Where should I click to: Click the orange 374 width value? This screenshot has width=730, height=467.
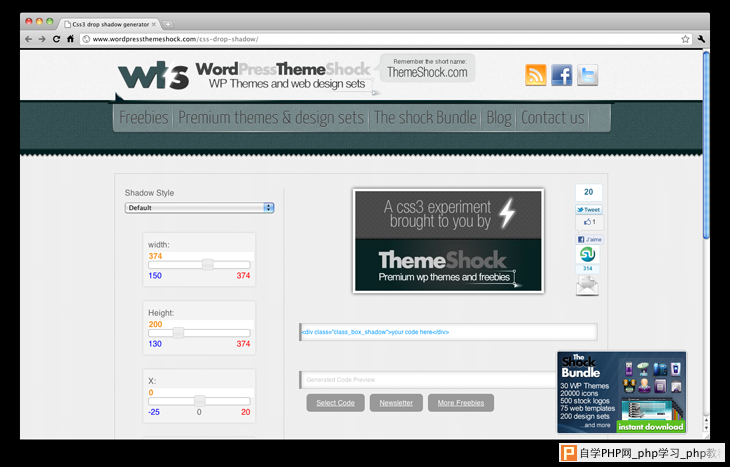click(x=155, y=256)
